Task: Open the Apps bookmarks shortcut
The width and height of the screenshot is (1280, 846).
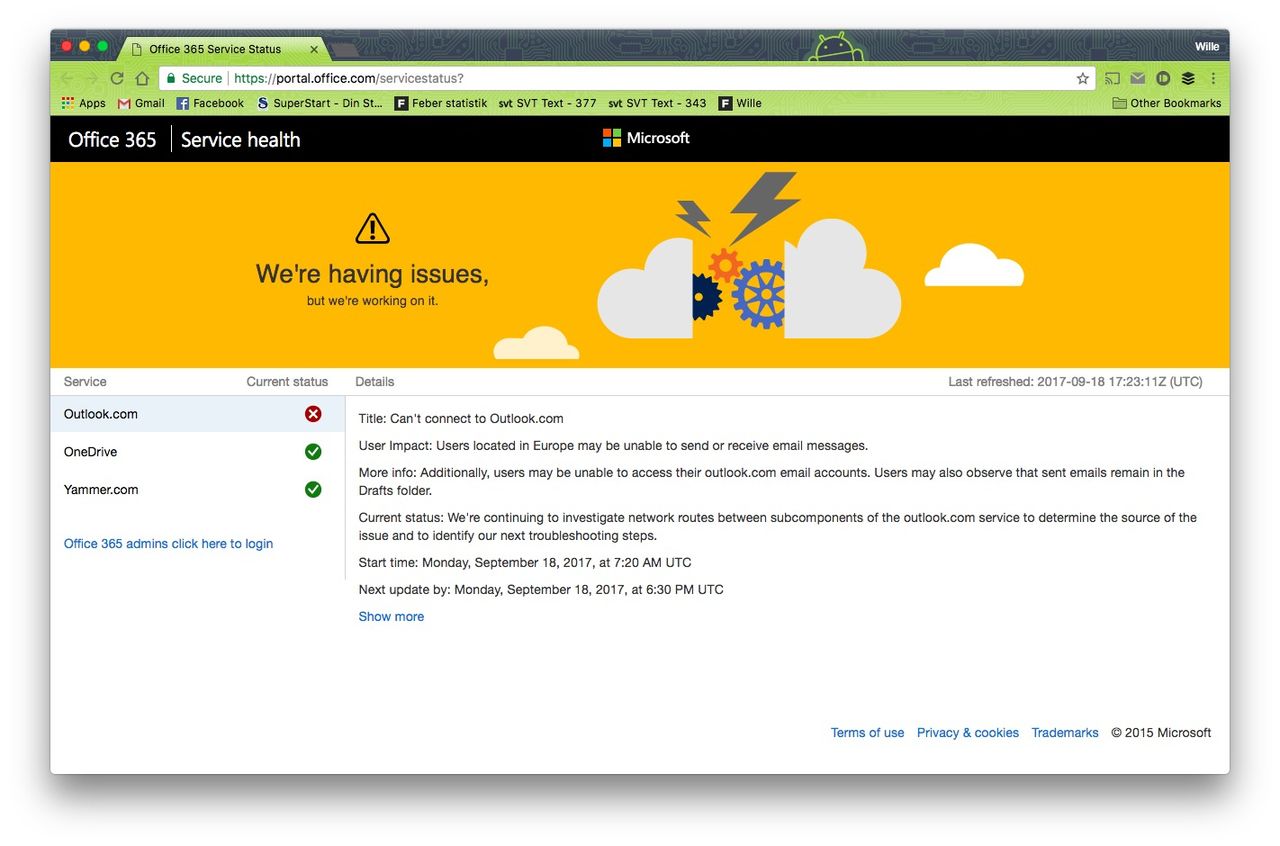Action: point(84,103)
